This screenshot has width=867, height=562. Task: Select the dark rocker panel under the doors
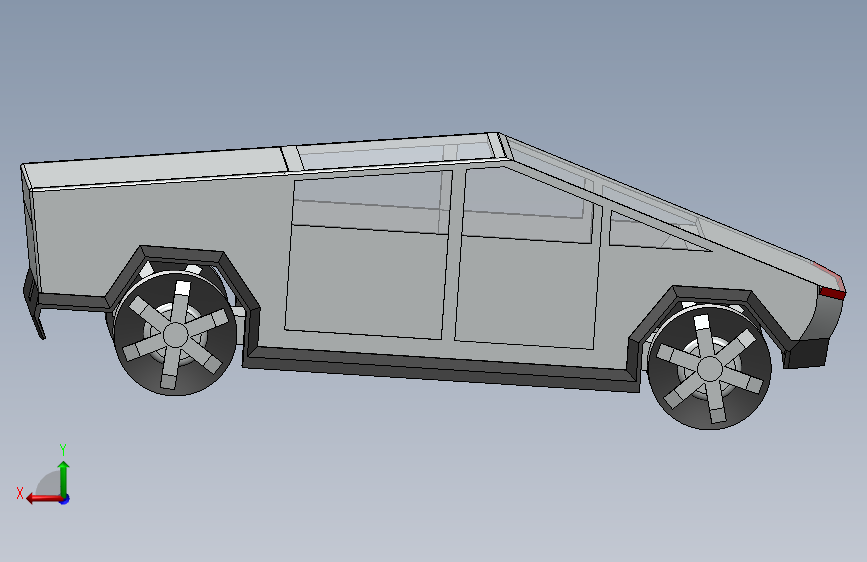pos(442,370)
